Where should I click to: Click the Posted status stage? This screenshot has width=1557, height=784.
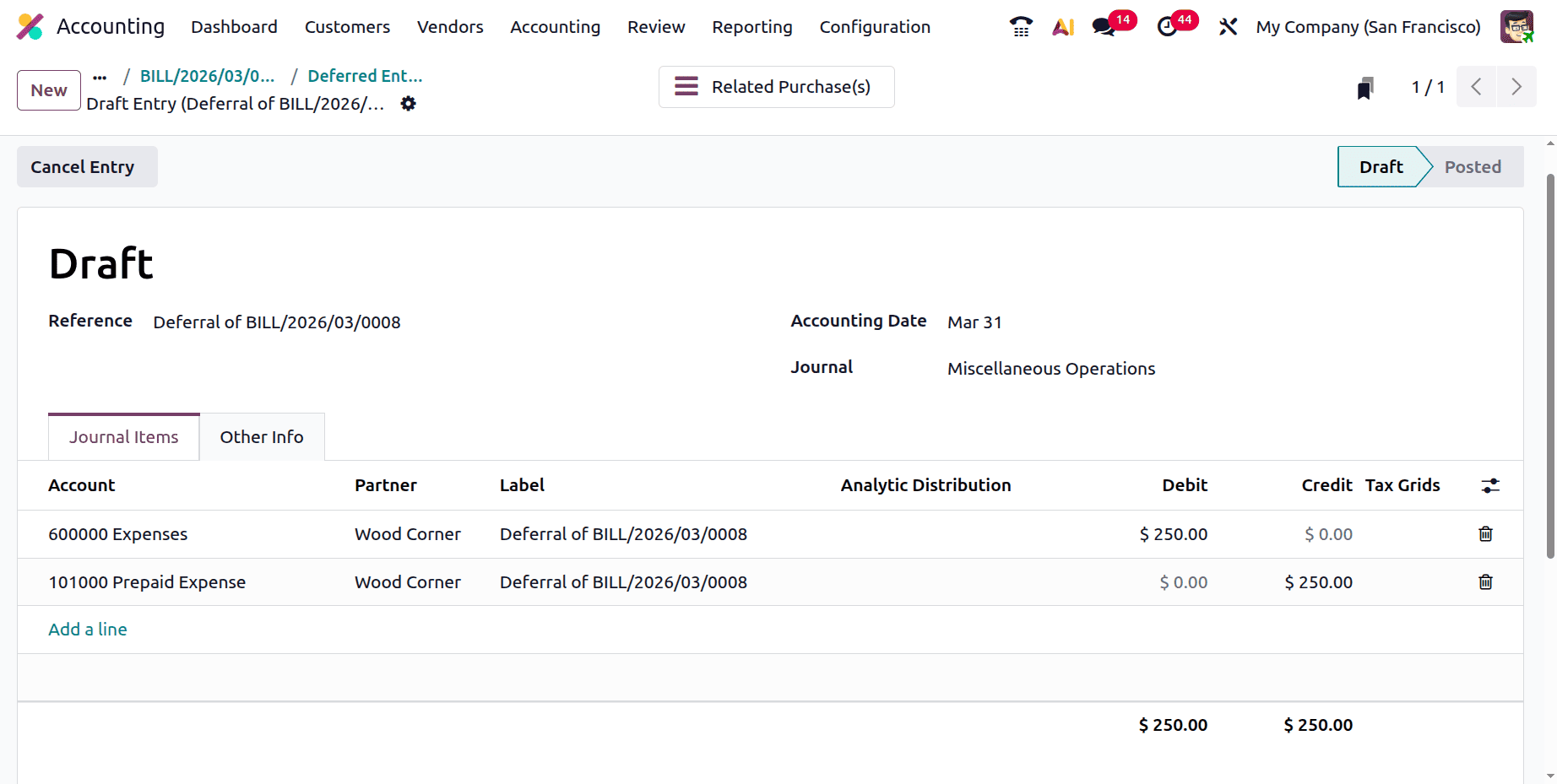click(1473, 167)
